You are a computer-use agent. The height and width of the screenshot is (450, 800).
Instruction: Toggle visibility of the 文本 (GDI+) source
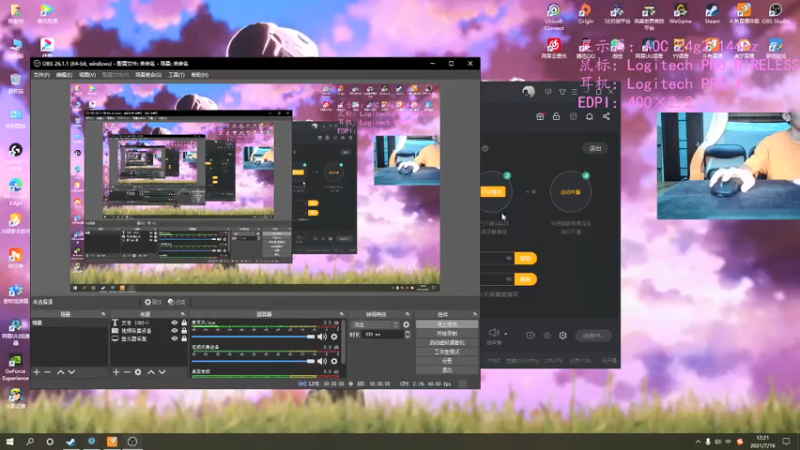click(x=174, y=323)
